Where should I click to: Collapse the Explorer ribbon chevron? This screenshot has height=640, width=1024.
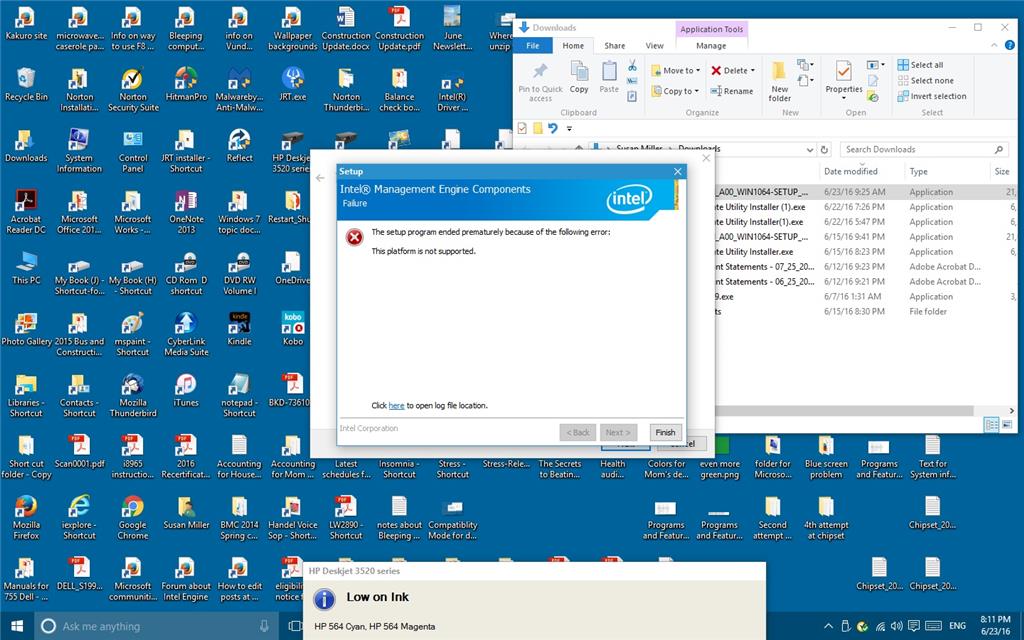click(x=994, y=45)
